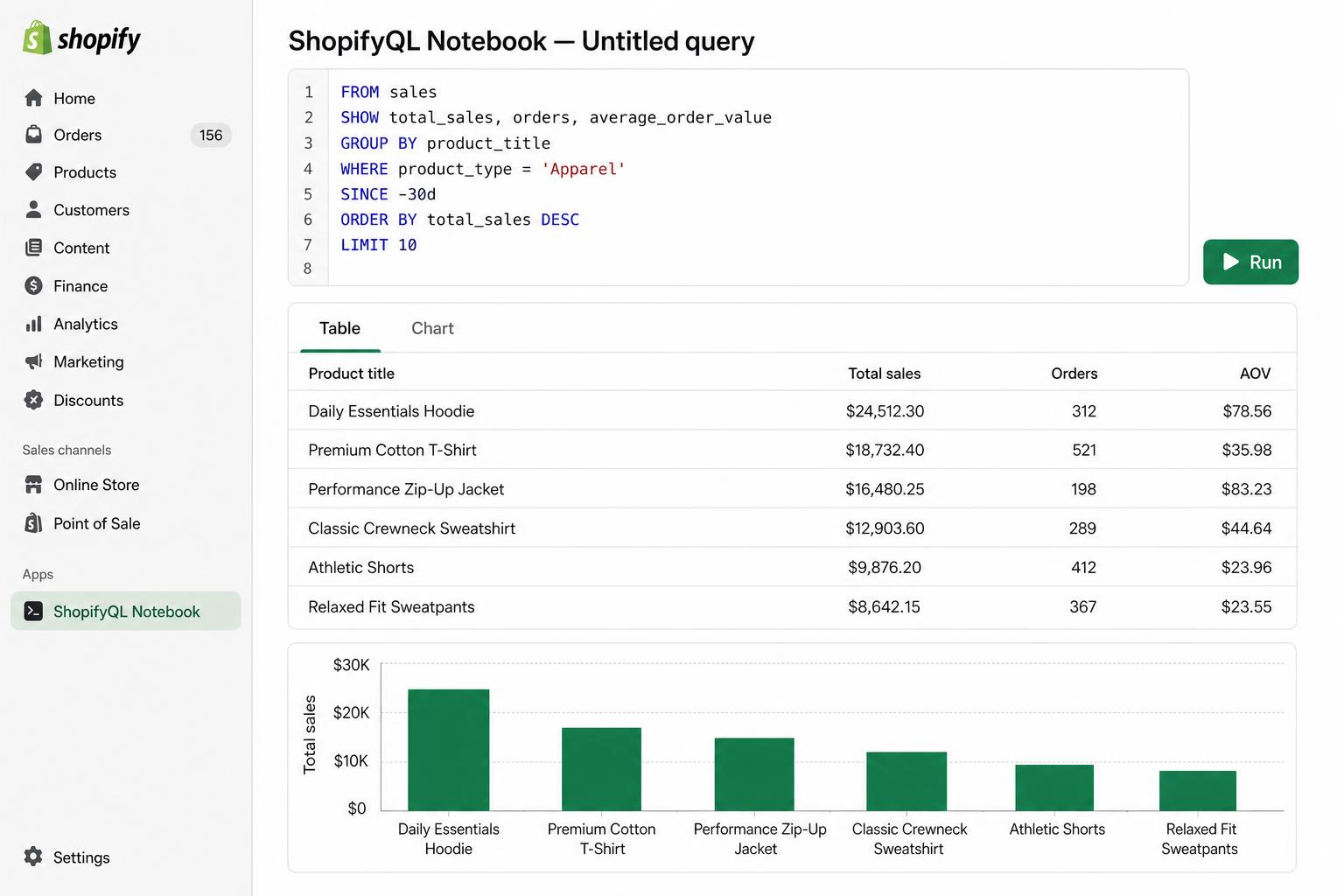
Task: Open the Analytics label in sidebar
Action: tap(86, 325)
